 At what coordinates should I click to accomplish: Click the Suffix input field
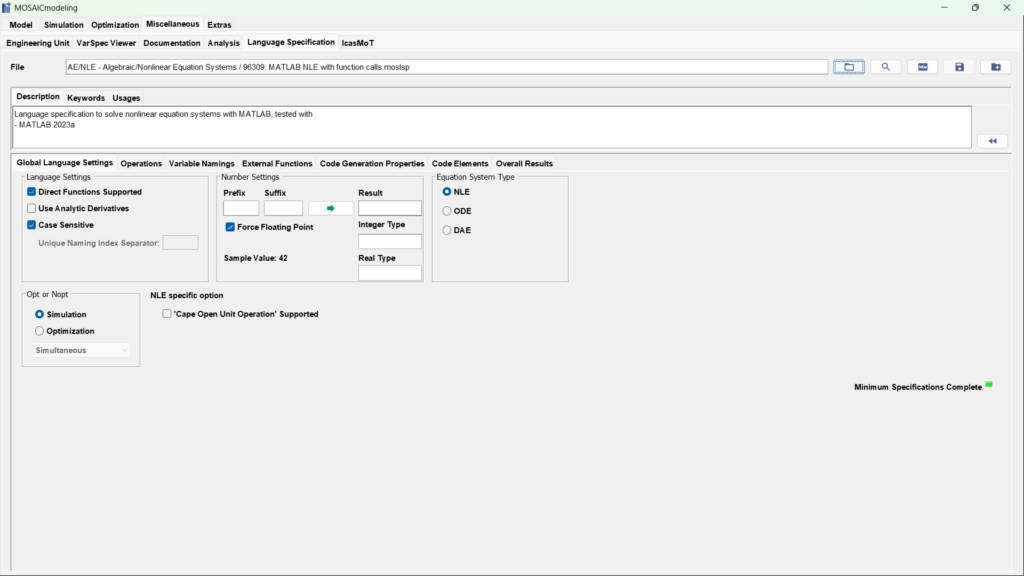click(282, 208)
